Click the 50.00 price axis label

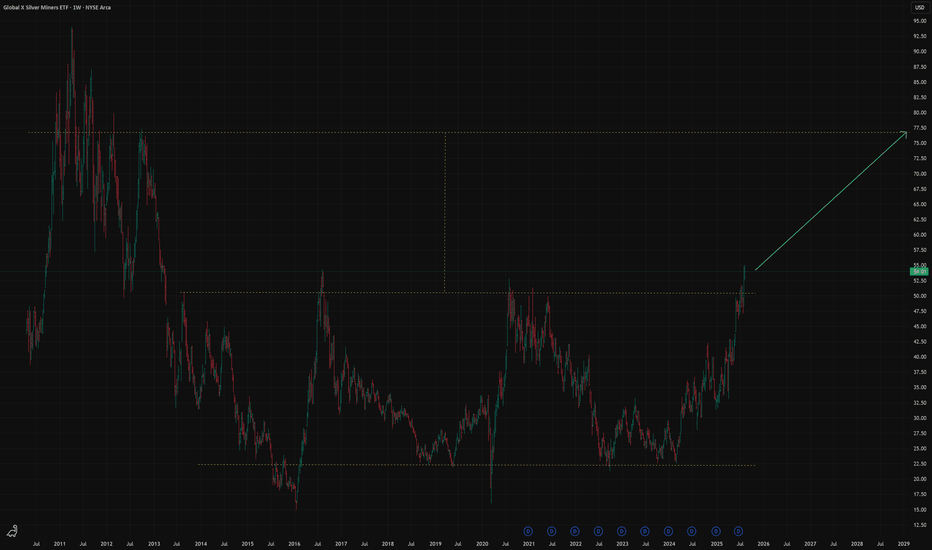[x=920, y=296]
